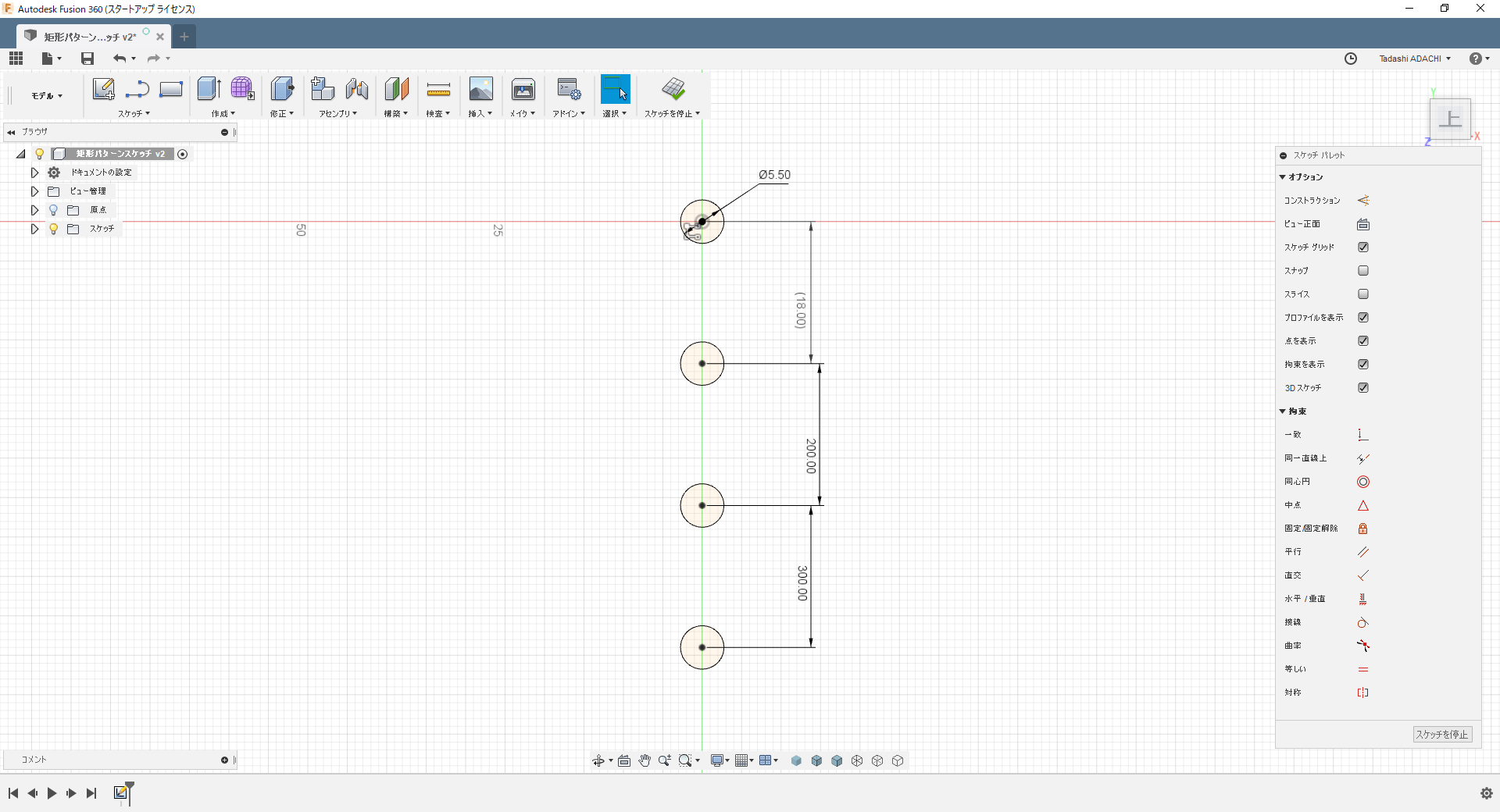
Task: Toggle the Sketch Grid checkbox
Action: click(1363, 248)
